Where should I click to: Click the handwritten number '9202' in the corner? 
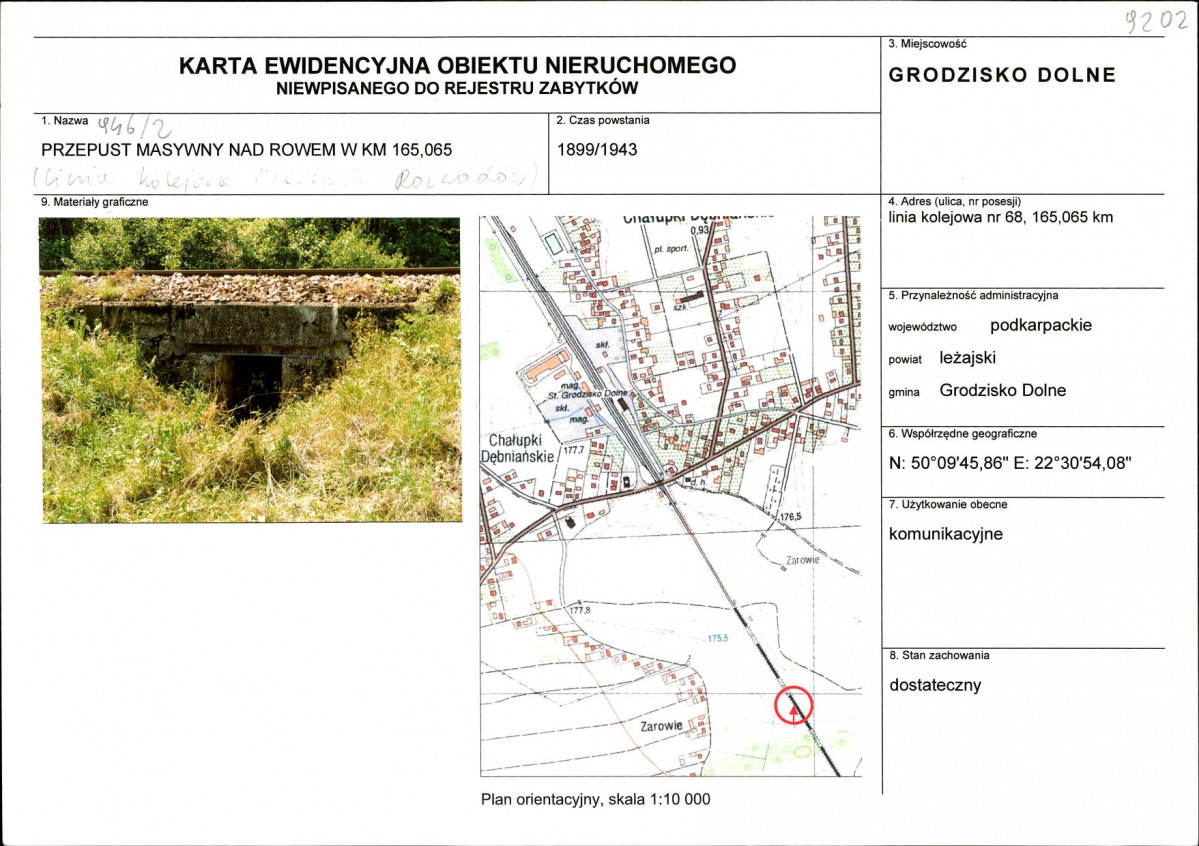click(x=1156, y=21)
